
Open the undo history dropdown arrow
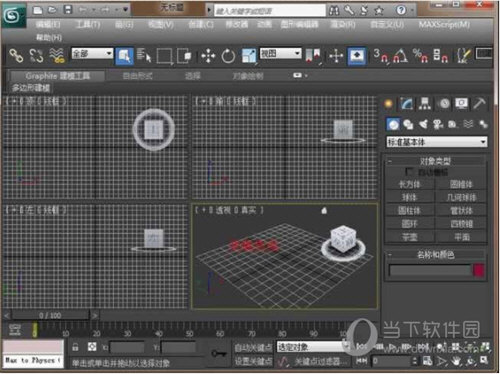click(x=94, y=10)
